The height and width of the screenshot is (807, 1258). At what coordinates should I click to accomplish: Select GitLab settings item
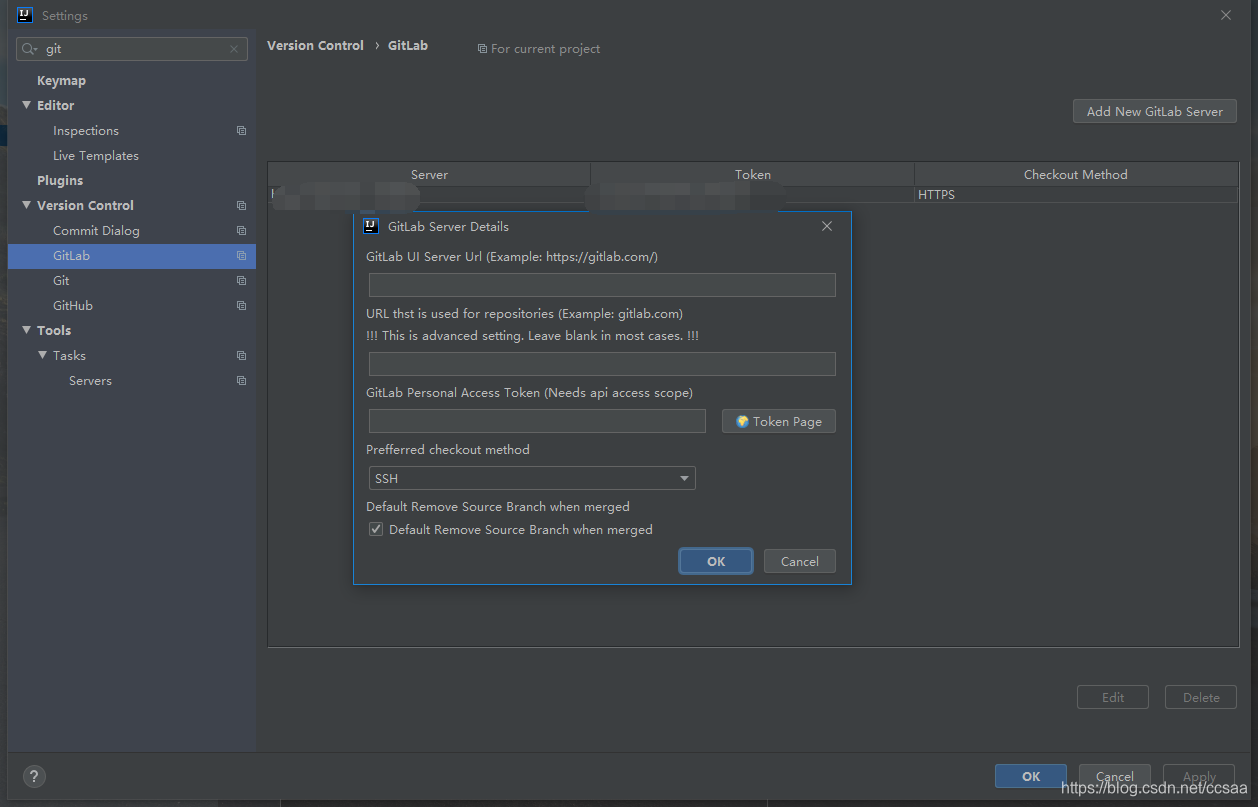[132, 256]
